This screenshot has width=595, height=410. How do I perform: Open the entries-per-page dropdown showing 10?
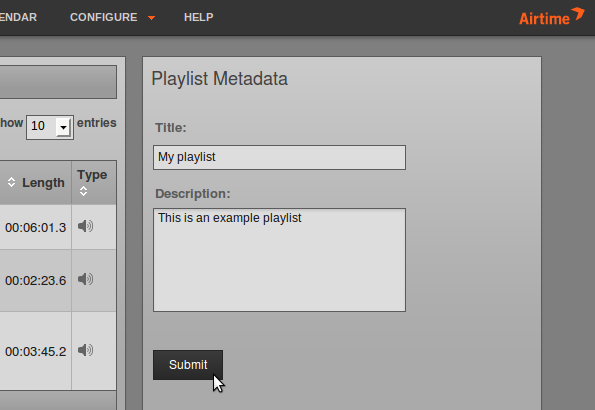[50, 127]
